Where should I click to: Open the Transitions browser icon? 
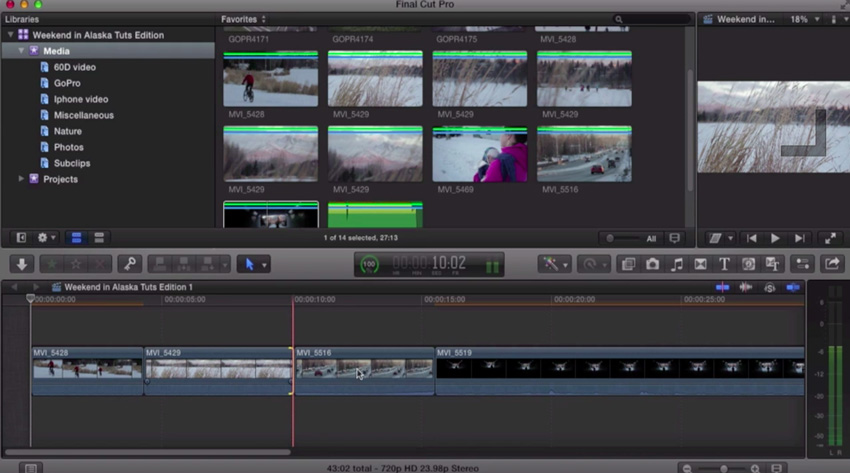pos(700,264)
